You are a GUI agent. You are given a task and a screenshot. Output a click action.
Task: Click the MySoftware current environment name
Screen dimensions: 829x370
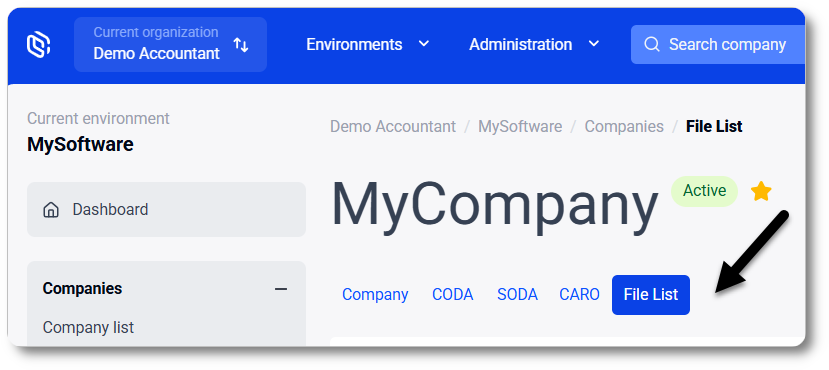click(80, 144)
